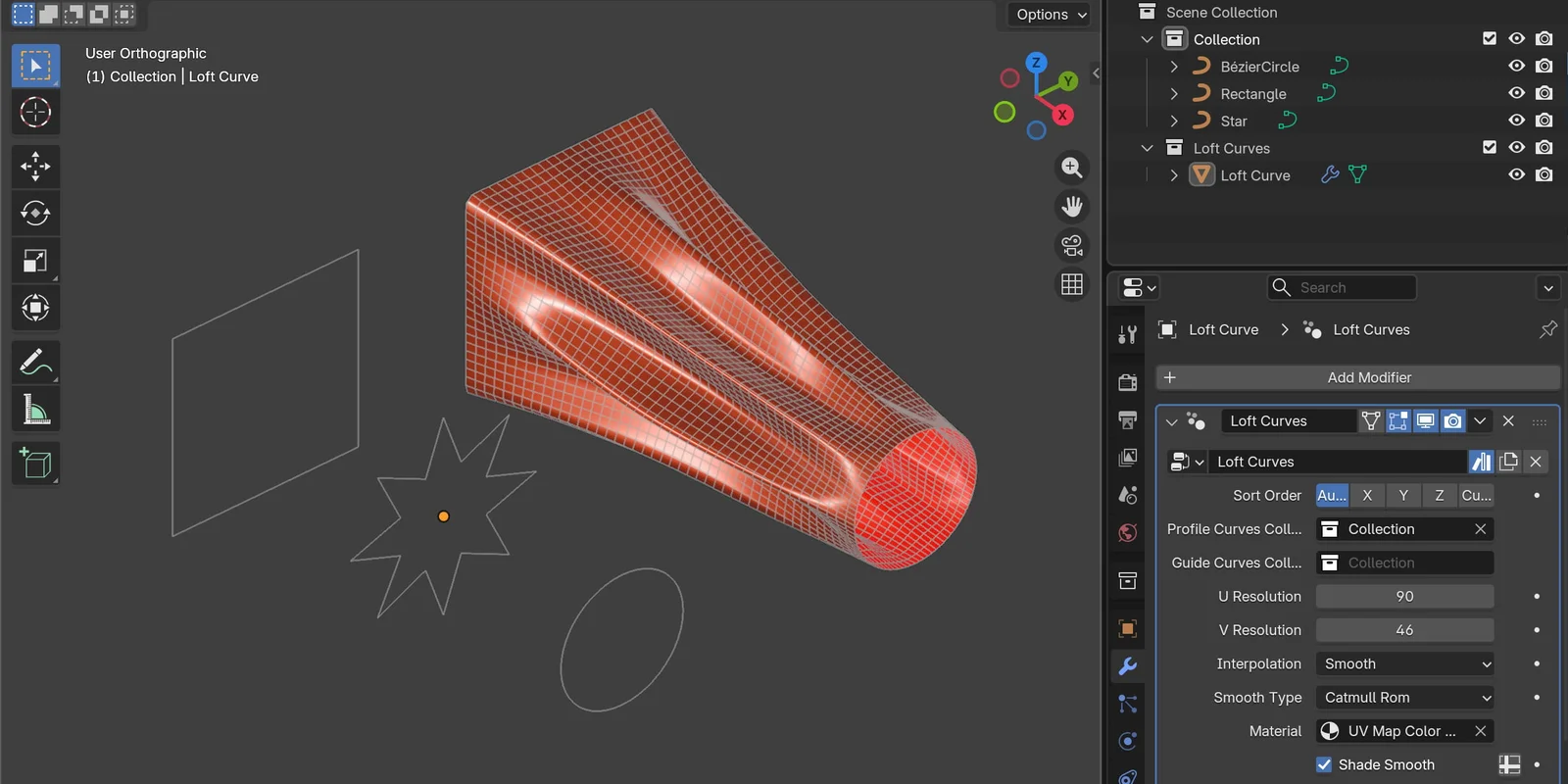This screenshot has width=1568, height=784.
Task: Open the viewport Options dropdown
Action: 1050,14
